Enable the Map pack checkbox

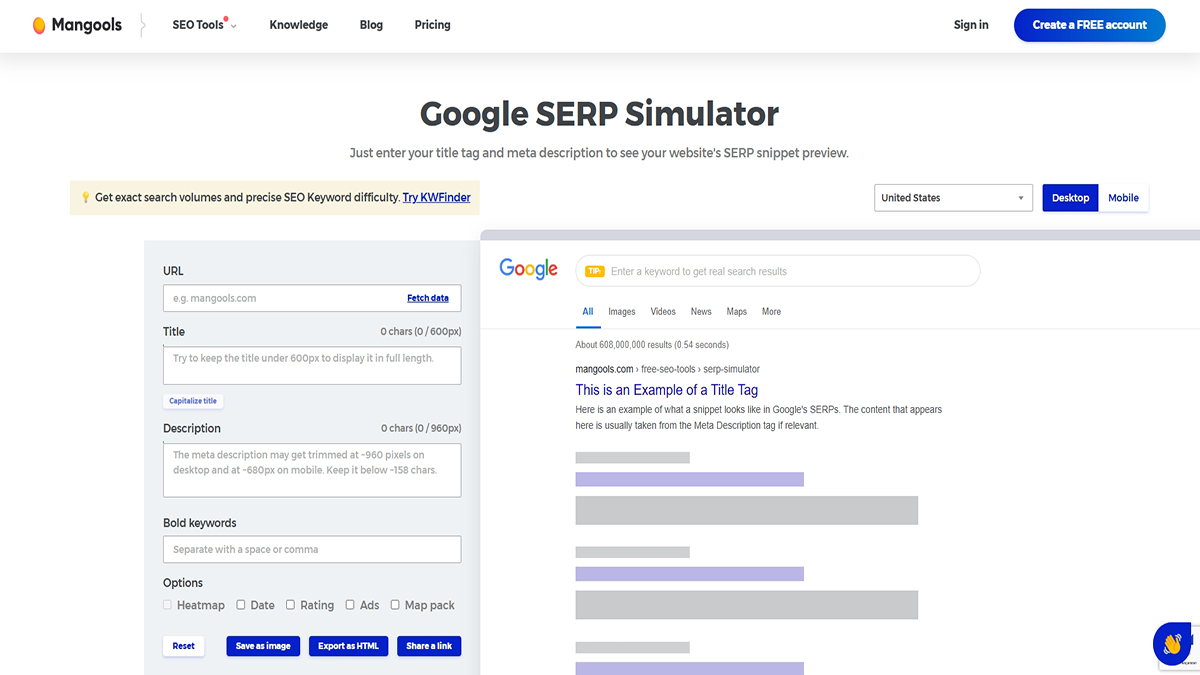point(395,605)
